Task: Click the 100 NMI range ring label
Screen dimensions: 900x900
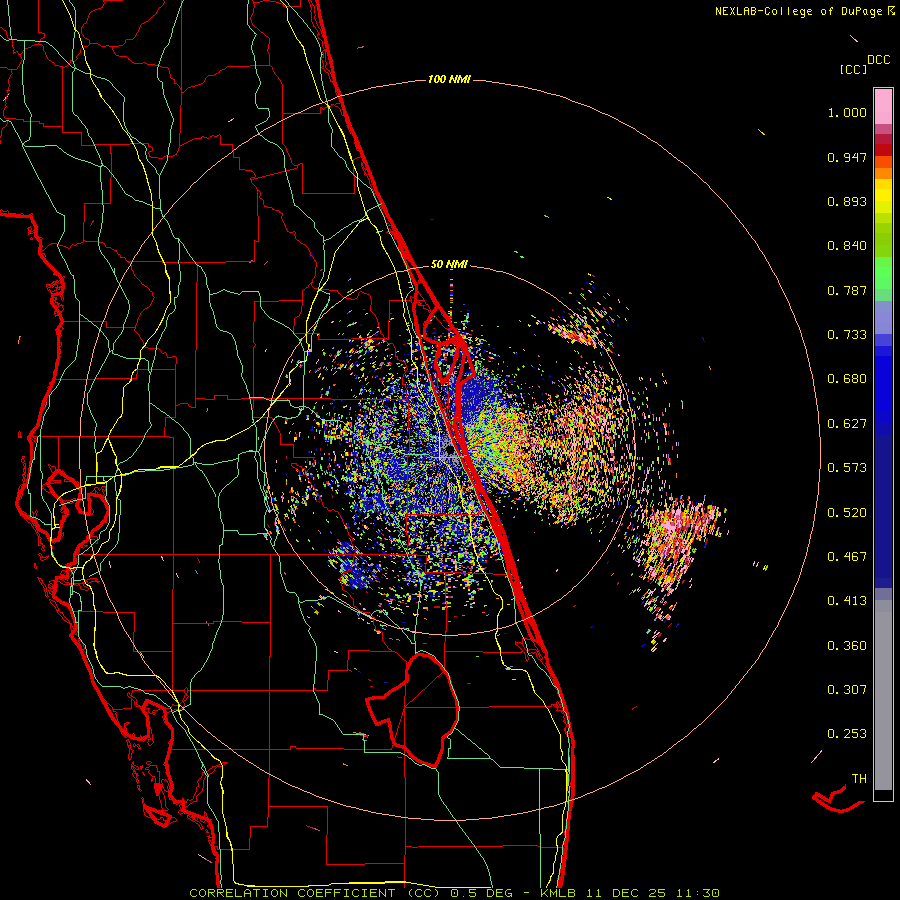Action: click(x=449, y=79)
